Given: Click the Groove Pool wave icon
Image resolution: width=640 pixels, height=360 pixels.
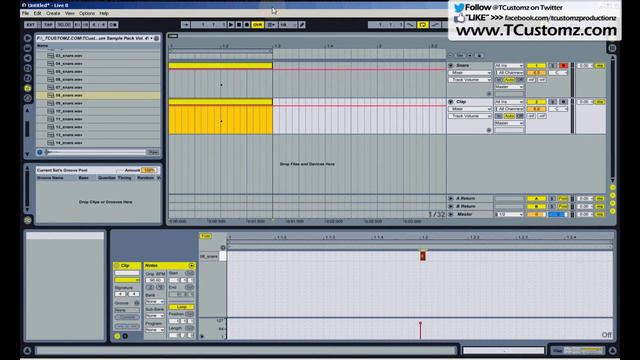Looking at the screenshot, I should pos(28,220).
